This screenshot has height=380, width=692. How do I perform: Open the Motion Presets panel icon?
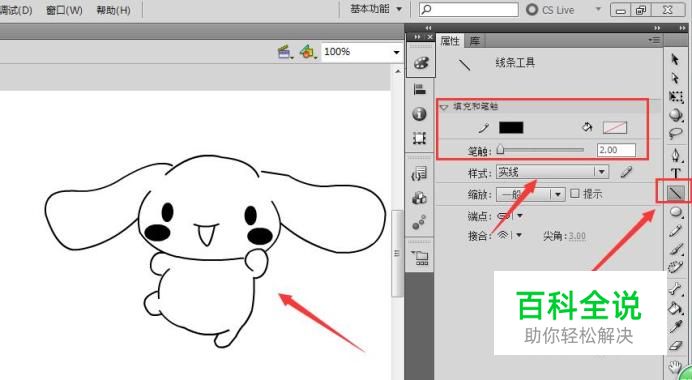(x=419, y=223)
